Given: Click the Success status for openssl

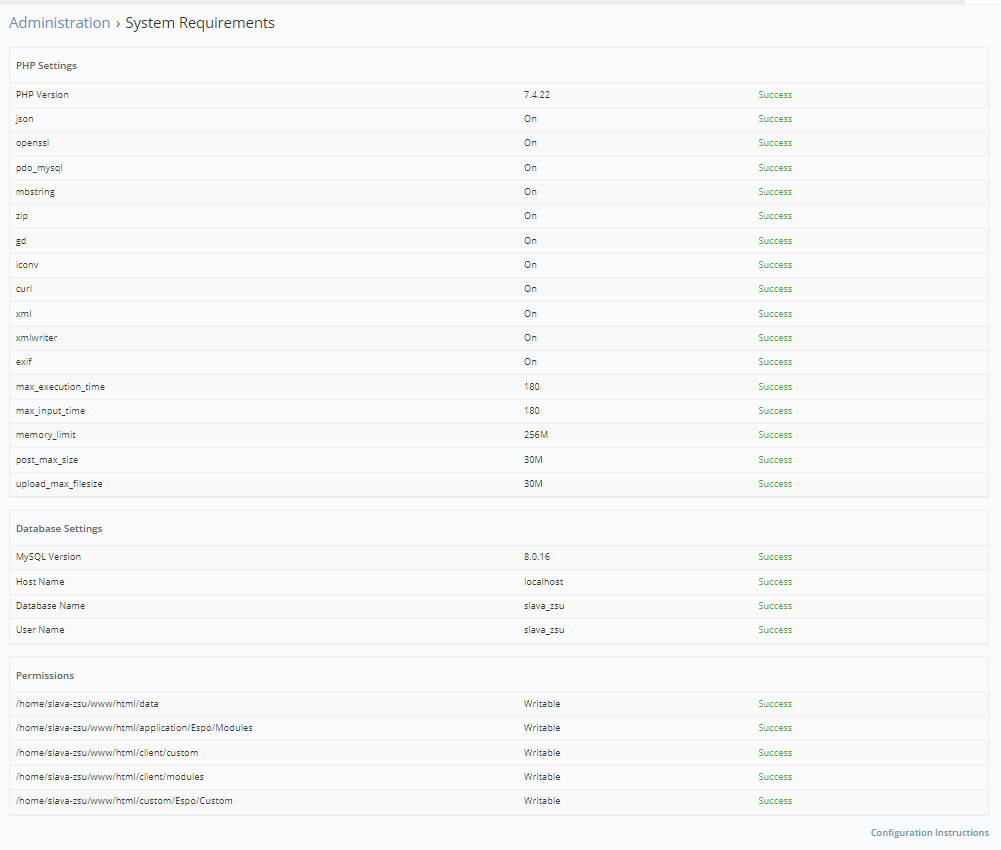Looking at the screenshot, I should tap(775, 143).
